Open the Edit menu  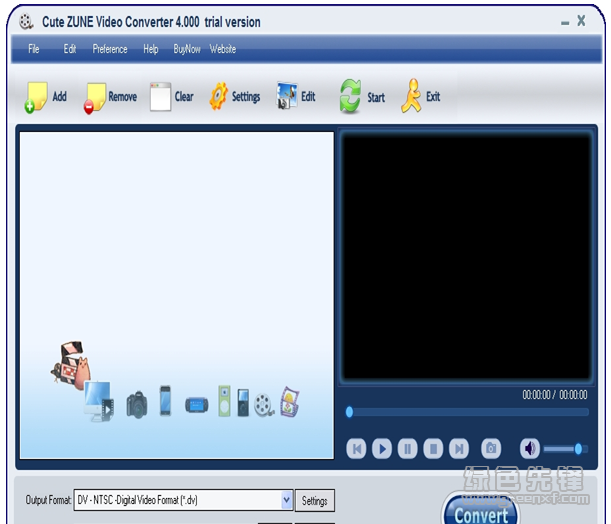tap(70, 49)
